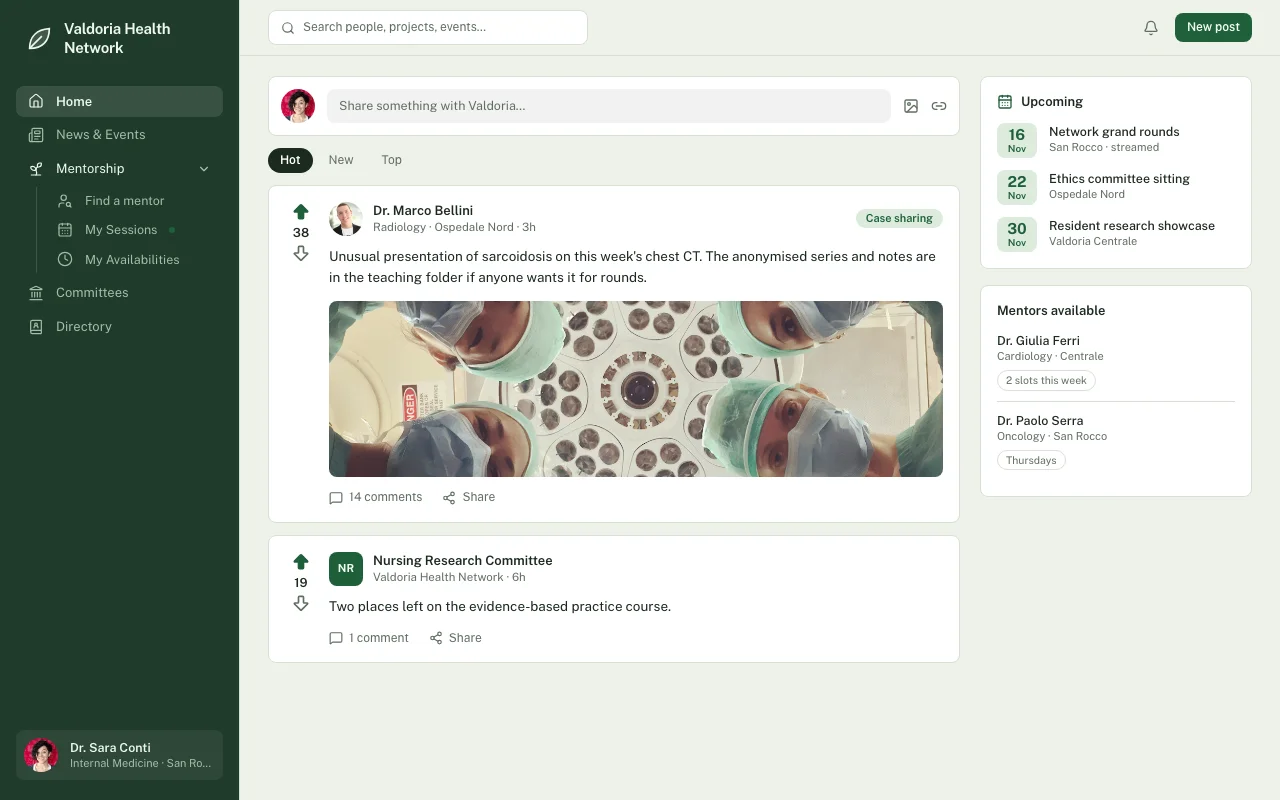Select the 2 slots this week chip
Image resolution: width=1280 pixels, height=800 pixels.
point(1046,381)
